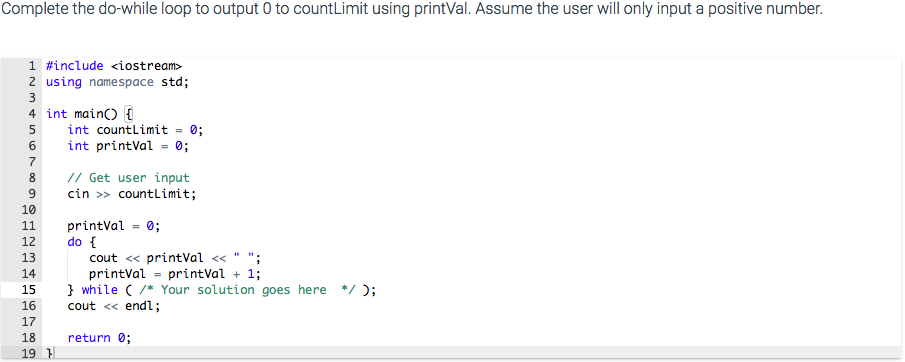Click the closing brace on line 19
The image size is (905, 362).
click(x=50, y=353)
